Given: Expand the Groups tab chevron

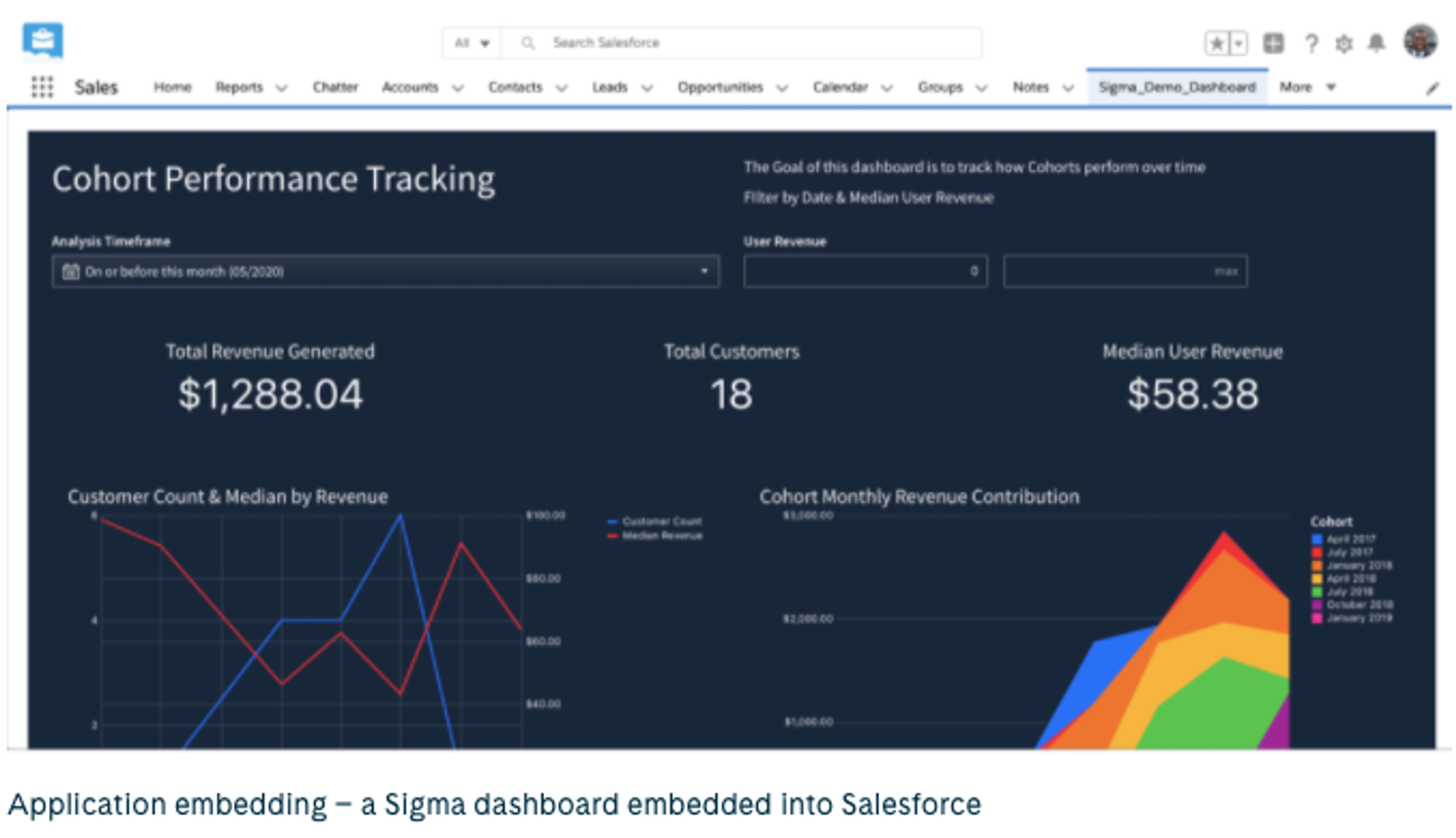Looking at the screenshot, I should [x=982, y=88].
